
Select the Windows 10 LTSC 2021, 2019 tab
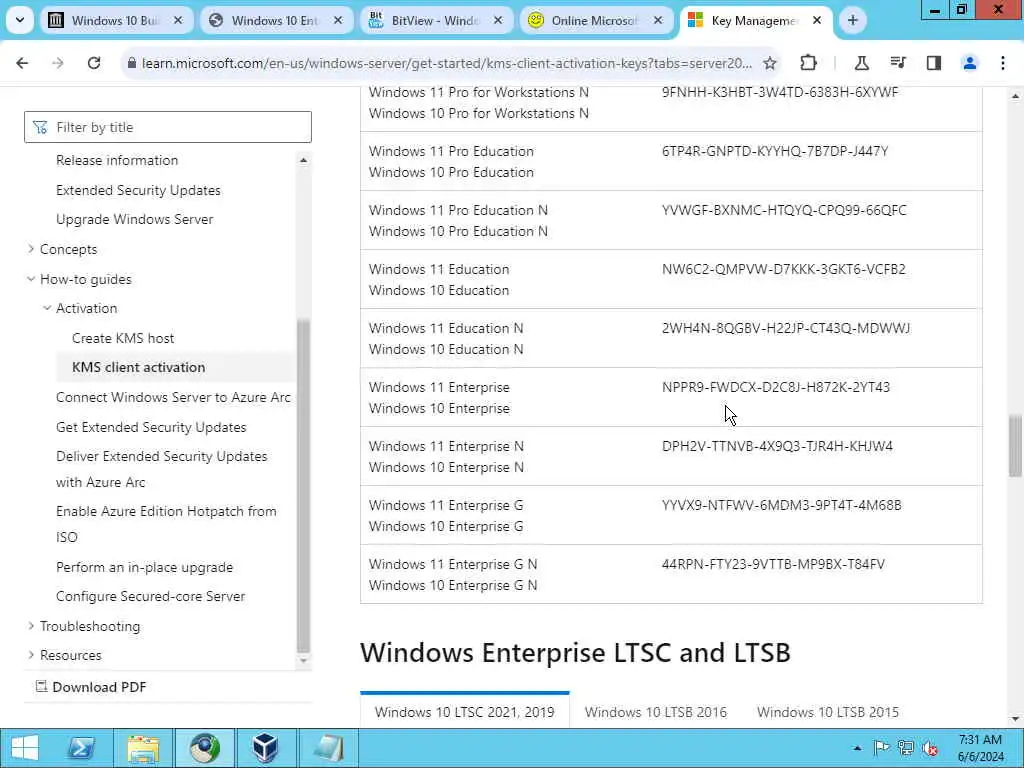(464, 711)
